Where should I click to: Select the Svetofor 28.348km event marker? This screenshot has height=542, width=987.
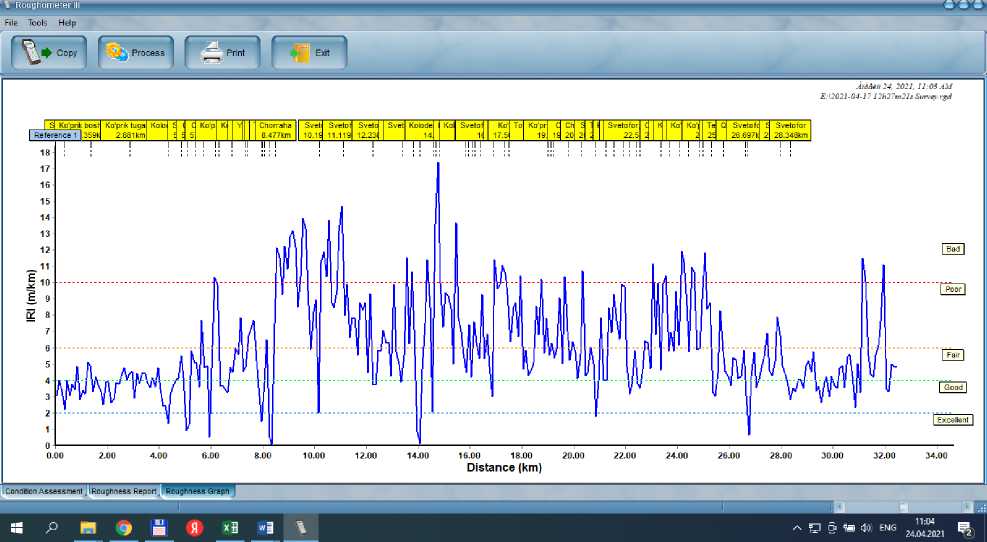click(x=790, y=130)
